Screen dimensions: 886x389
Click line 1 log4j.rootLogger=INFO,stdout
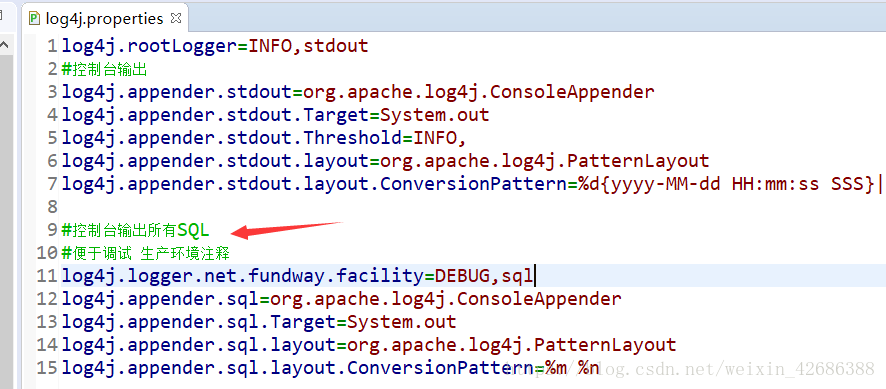coord(215,45)
